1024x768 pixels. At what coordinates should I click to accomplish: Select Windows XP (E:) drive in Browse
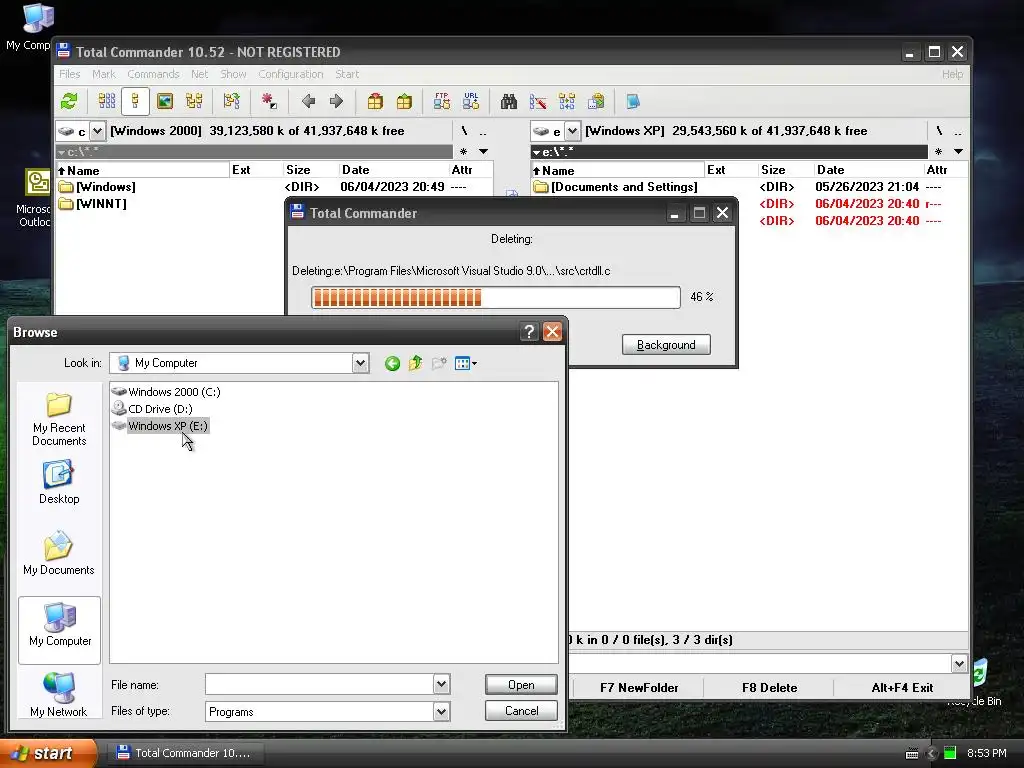[160, 426]
